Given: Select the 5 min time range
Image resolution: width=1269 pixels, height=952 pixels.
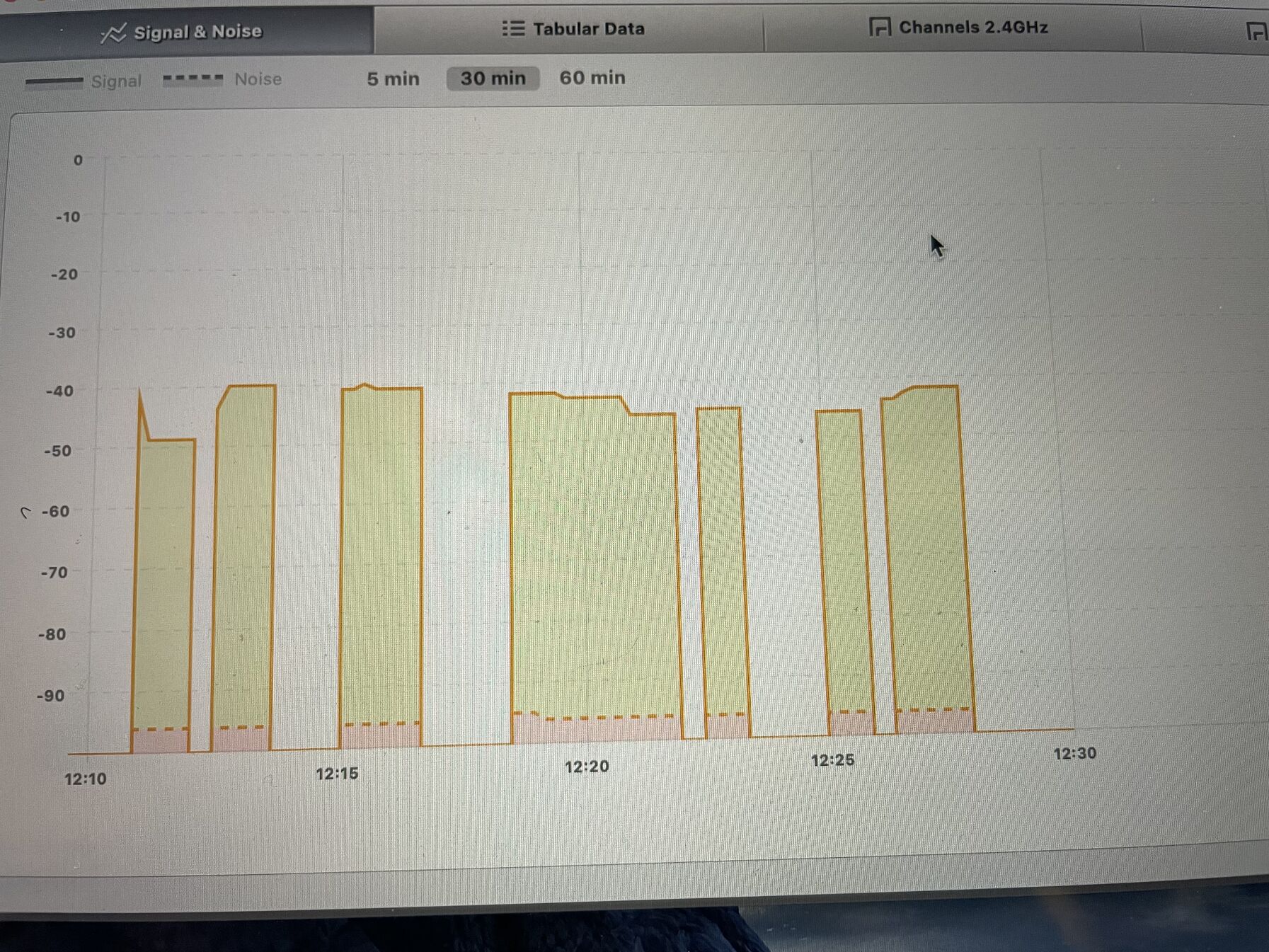Looking at the screenshot, I should tap(393, 79).
